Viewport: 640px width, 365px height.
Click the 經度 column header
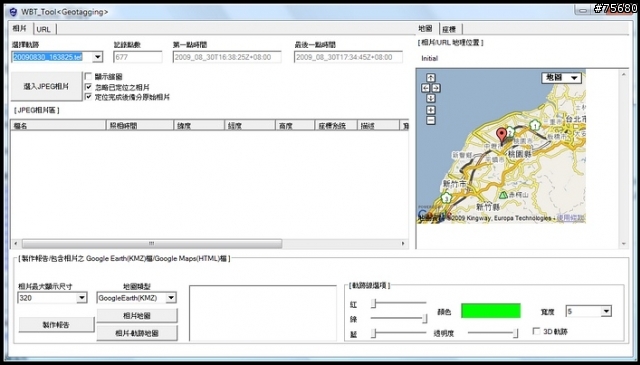[250, 125]
